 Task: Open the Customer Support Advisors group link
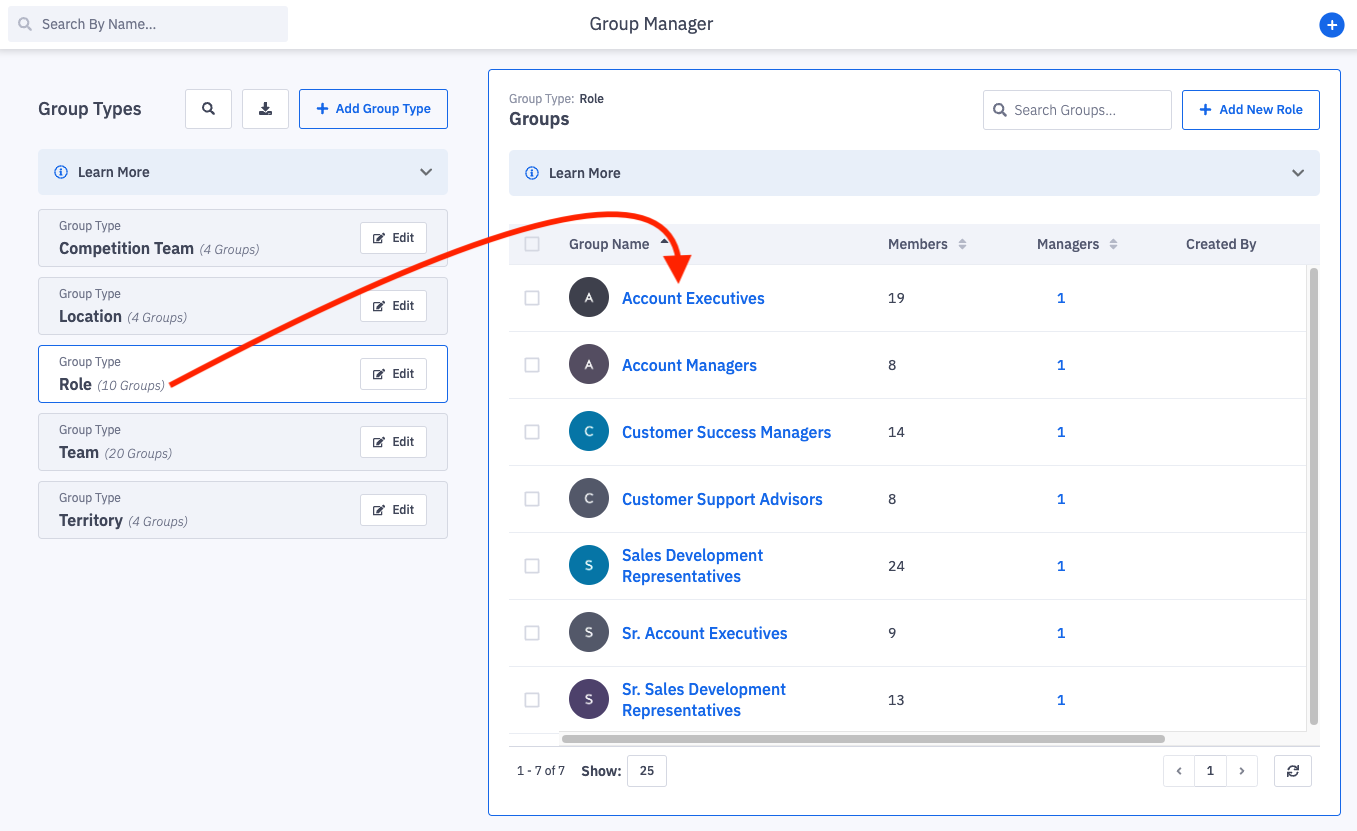(x=721, y=499)
